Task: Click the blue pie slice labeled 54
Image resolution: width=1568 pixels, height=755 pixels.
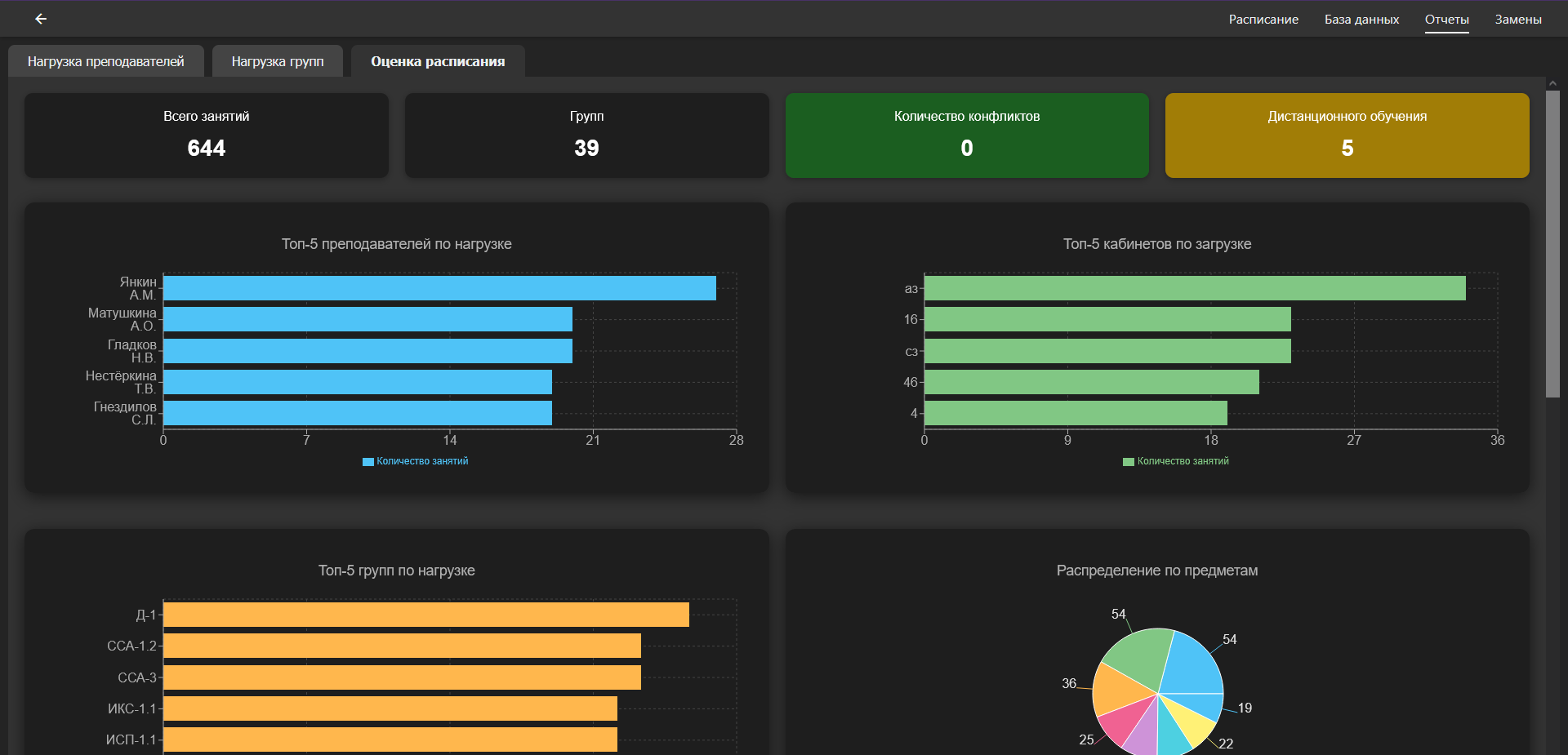Action: 1192,661
